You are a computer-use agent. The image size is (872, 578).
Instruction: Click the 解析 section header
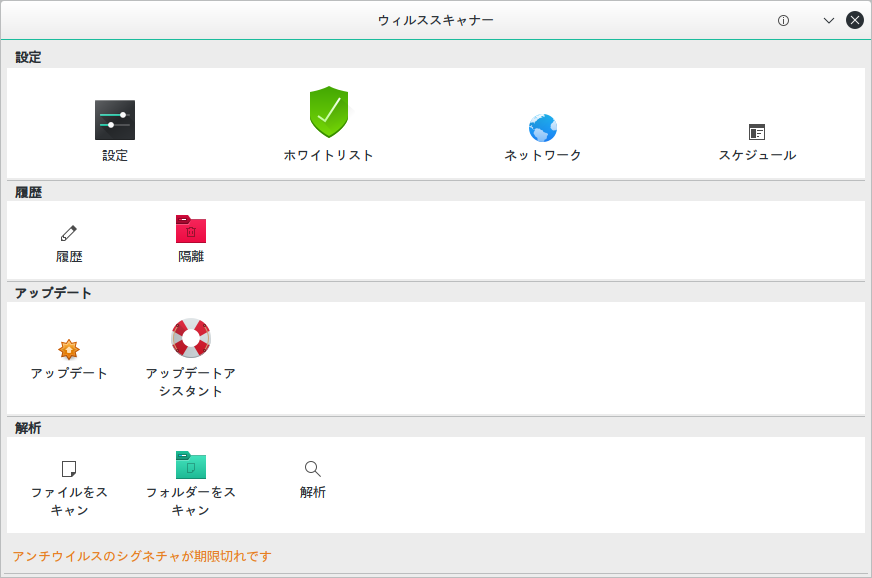[28, 428]
